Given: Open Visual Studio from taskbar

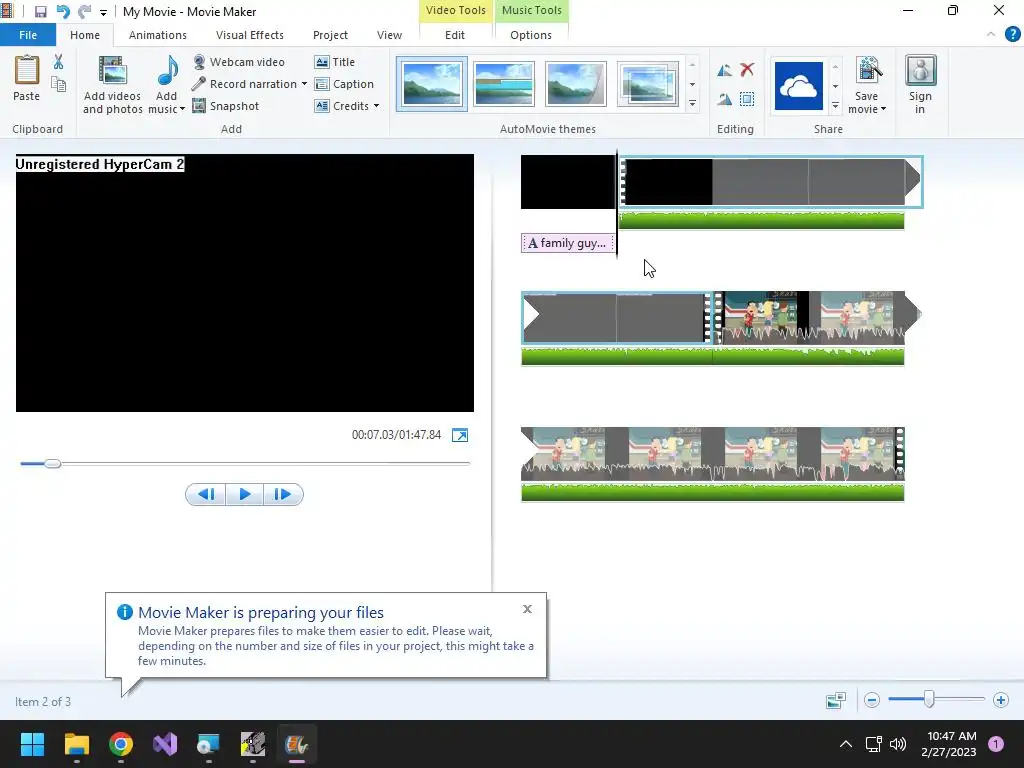Looking at the screenshot, I should [165, 744].
